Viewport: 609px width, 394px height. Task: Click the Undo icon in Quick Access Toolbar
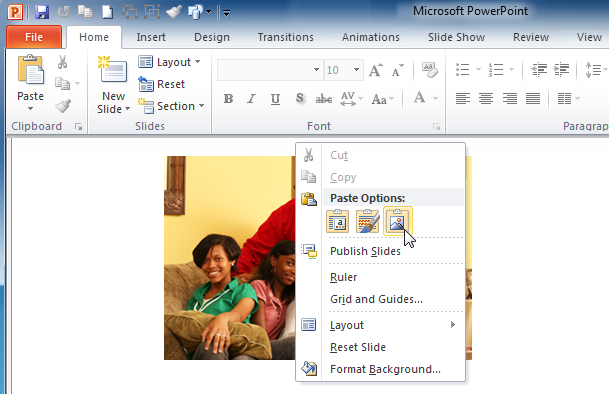(x=64, y=12)
